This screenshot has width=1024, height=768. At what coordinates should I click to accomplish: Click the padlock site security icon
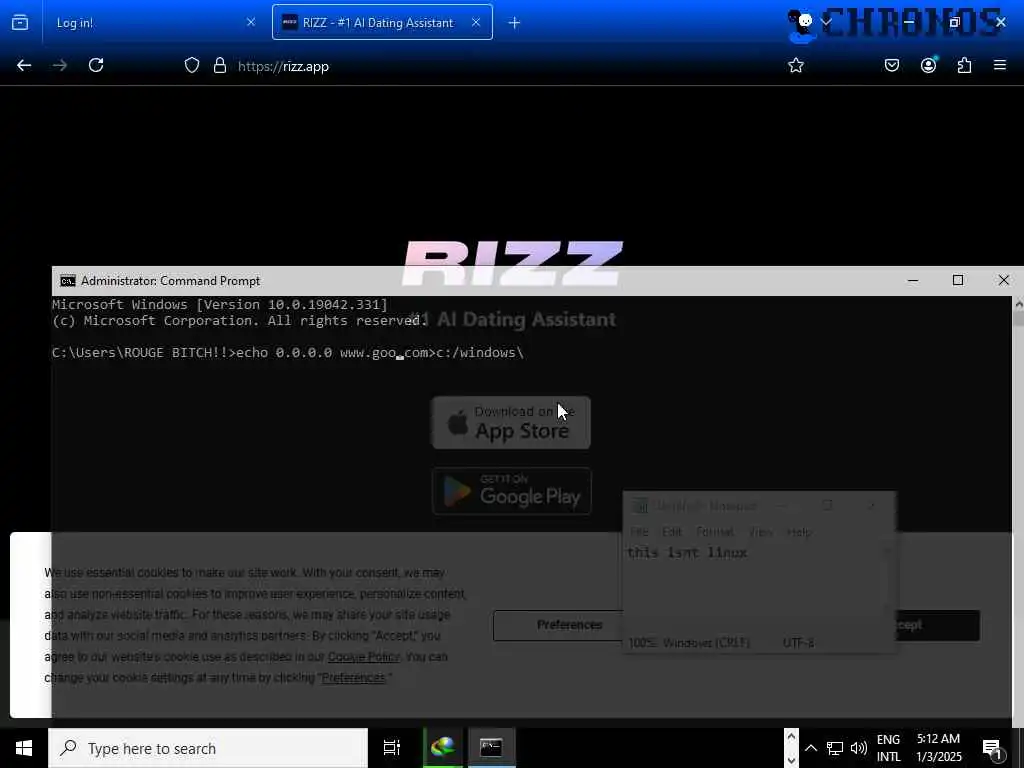[x=220, y=65]
